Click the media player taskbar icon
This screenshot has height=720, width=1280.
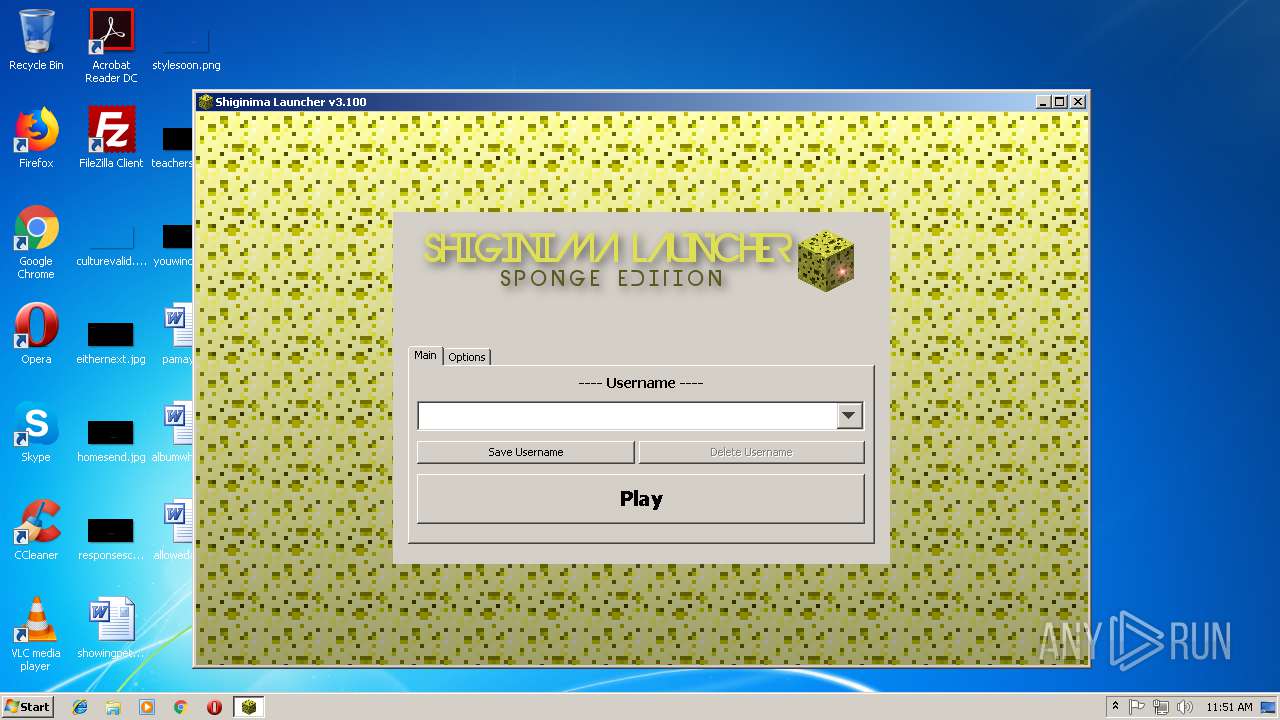click(x=147, y=707)
